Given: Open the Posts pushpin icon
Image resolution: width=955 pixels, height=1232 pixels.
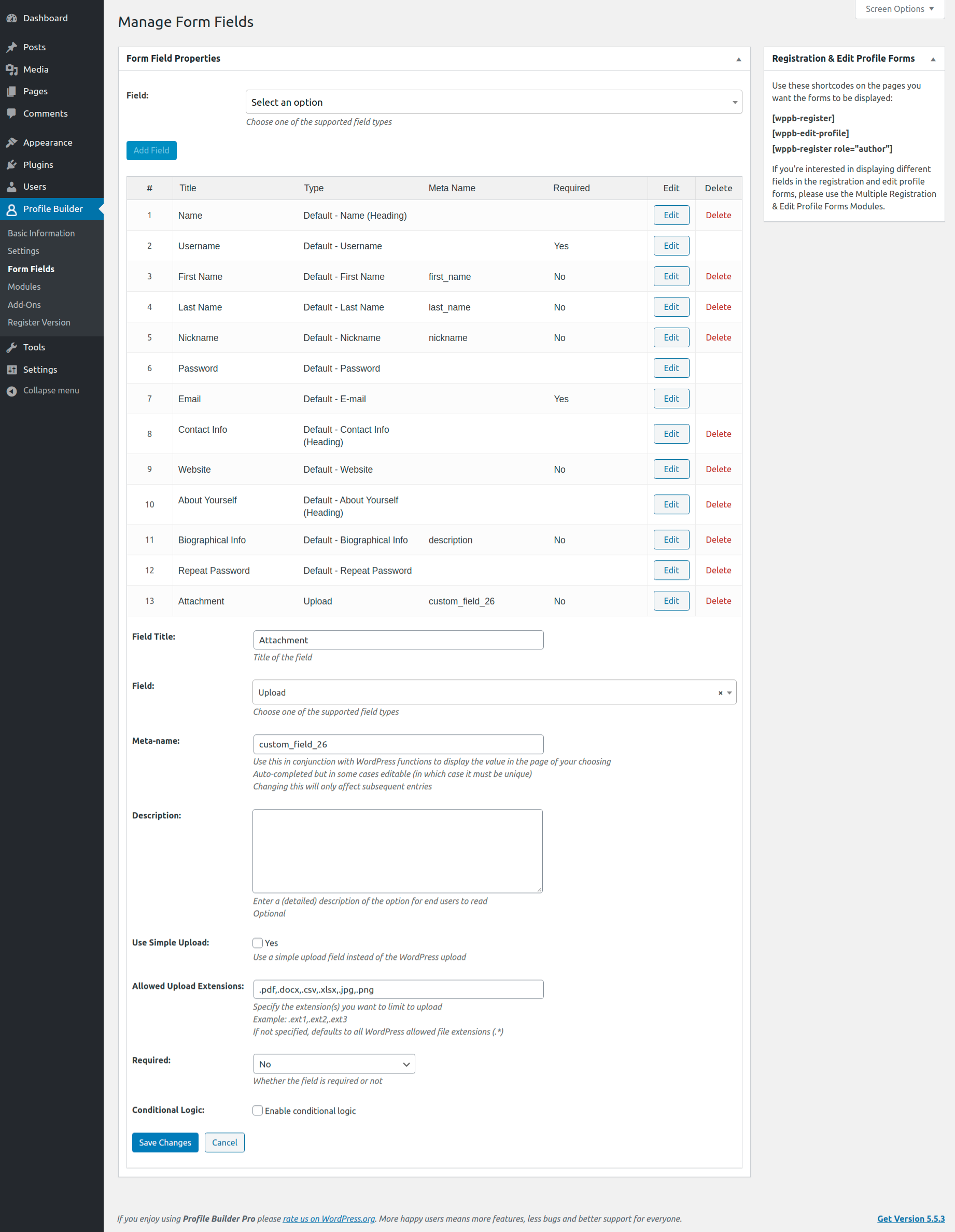Looking at the screenshot, I should coord(12,47).
